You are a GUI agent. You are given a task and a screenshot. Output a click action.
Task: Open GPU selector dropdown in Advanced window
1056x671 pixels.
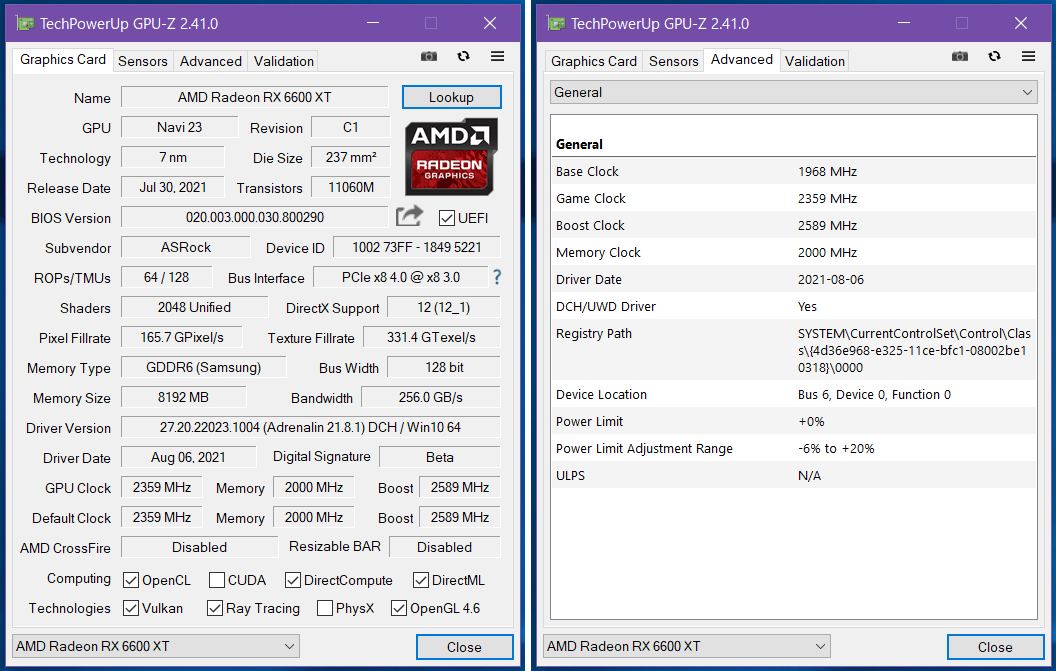point(686,646)
